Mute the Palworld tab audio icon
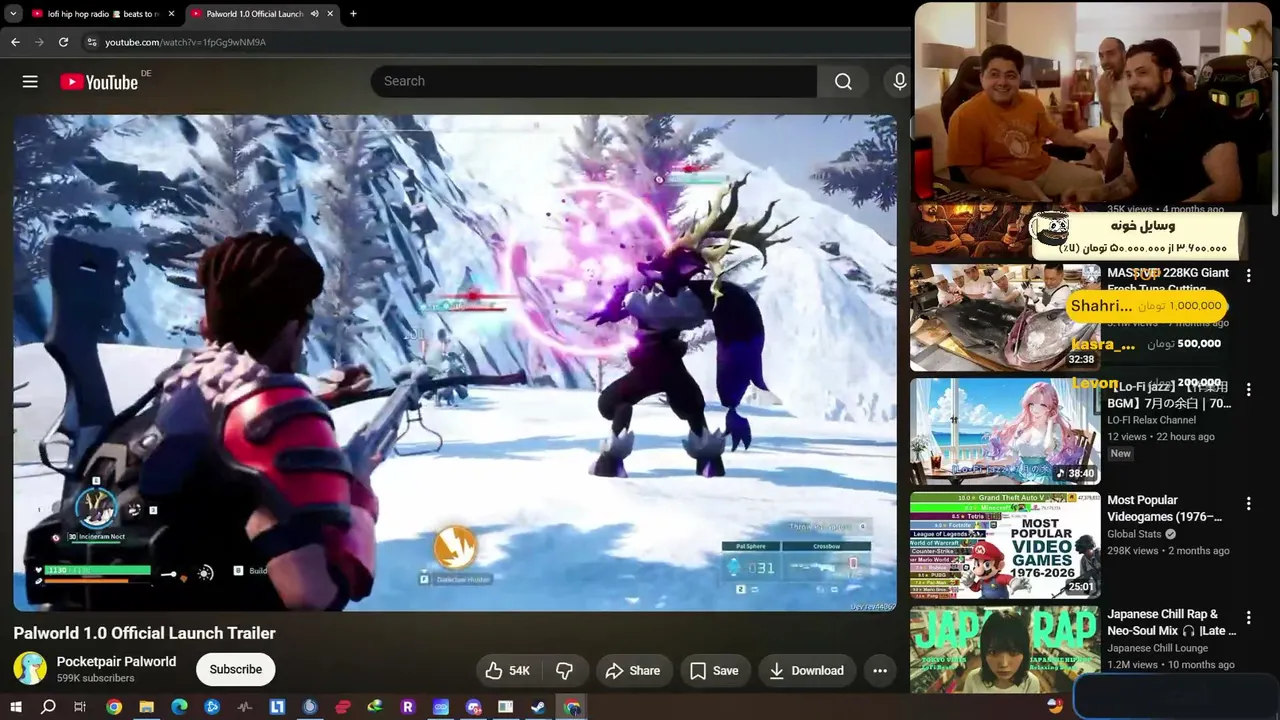Image resolution: width=1280 pixels, height=720 pixels. tap(314, 14)
